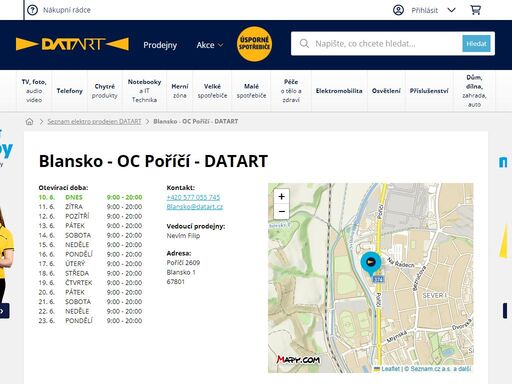The height and width of the screenshot is (384, 512).
Task: Click the store location pin on map
Action: [x=370, y=263]
